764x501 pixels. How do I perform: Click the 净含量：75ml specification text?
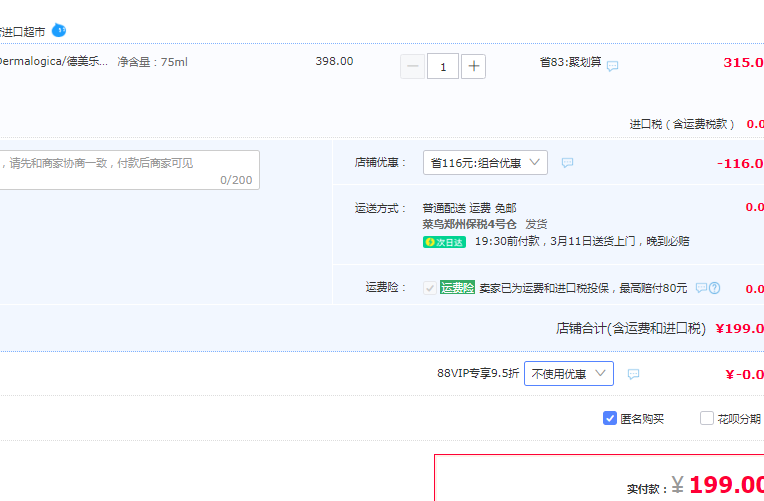tap(152, 62)
